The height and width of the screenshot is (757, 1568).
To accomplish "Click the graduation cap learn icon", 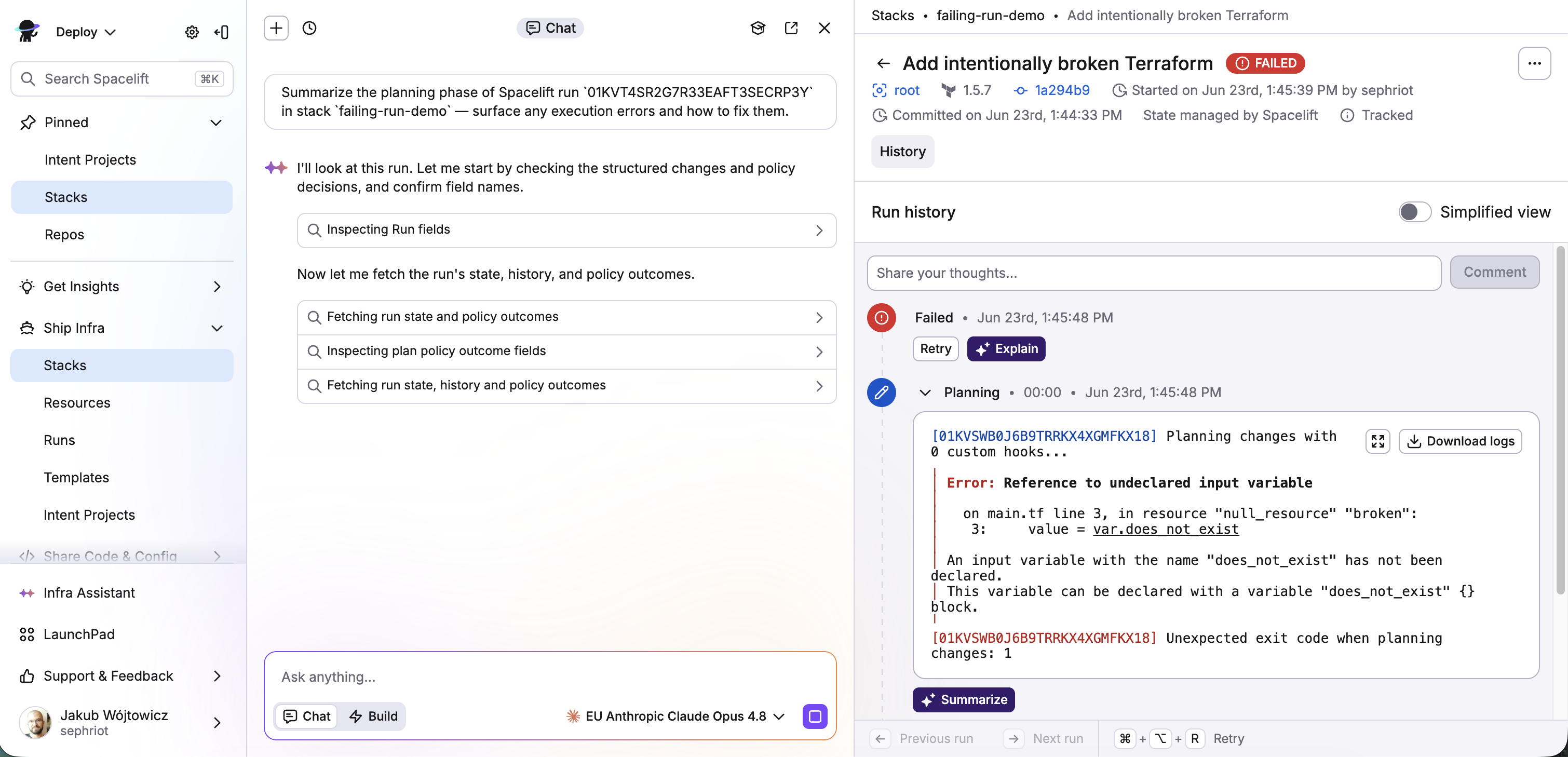I will [x=758, y=28].
